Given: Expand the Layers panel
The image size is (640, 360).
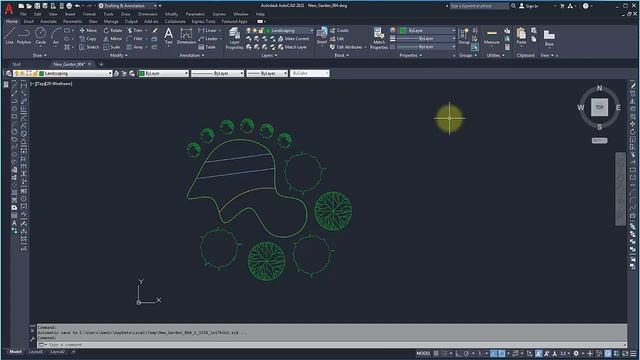Looking at the screenshot, I should tap(269, 55).
